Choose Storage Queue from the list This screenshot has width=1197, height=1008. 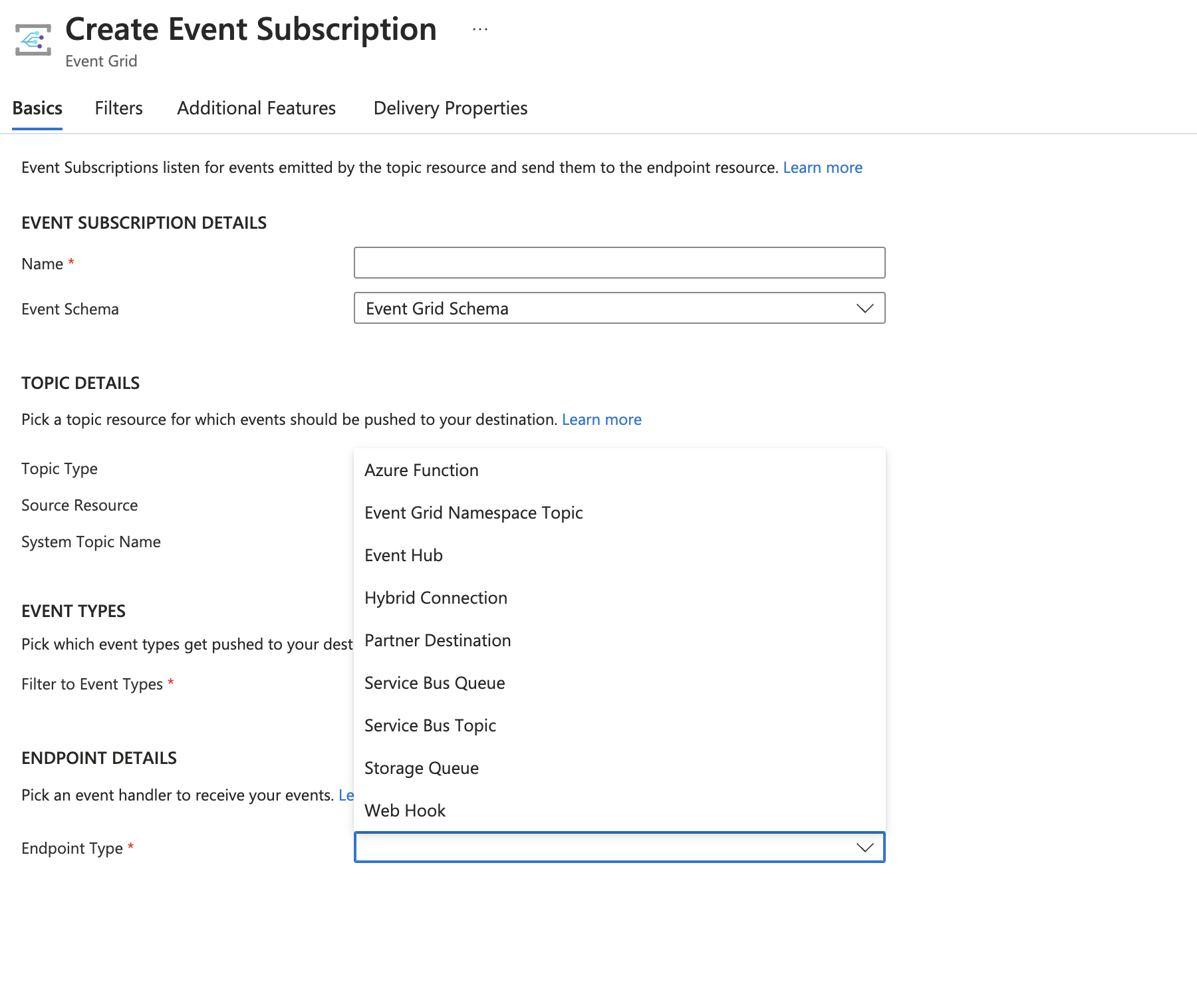pyautogui.click(x=422, y=768)
